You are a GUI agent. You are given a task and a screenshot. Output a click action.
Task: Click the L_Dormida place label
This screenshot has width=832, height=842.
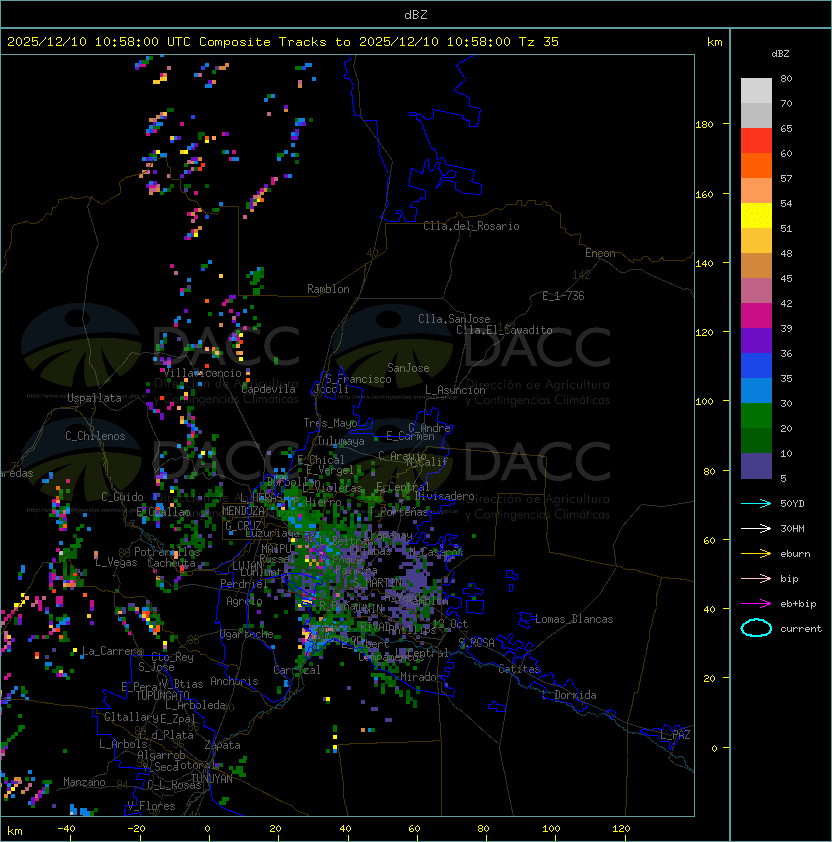coord(569,695)
